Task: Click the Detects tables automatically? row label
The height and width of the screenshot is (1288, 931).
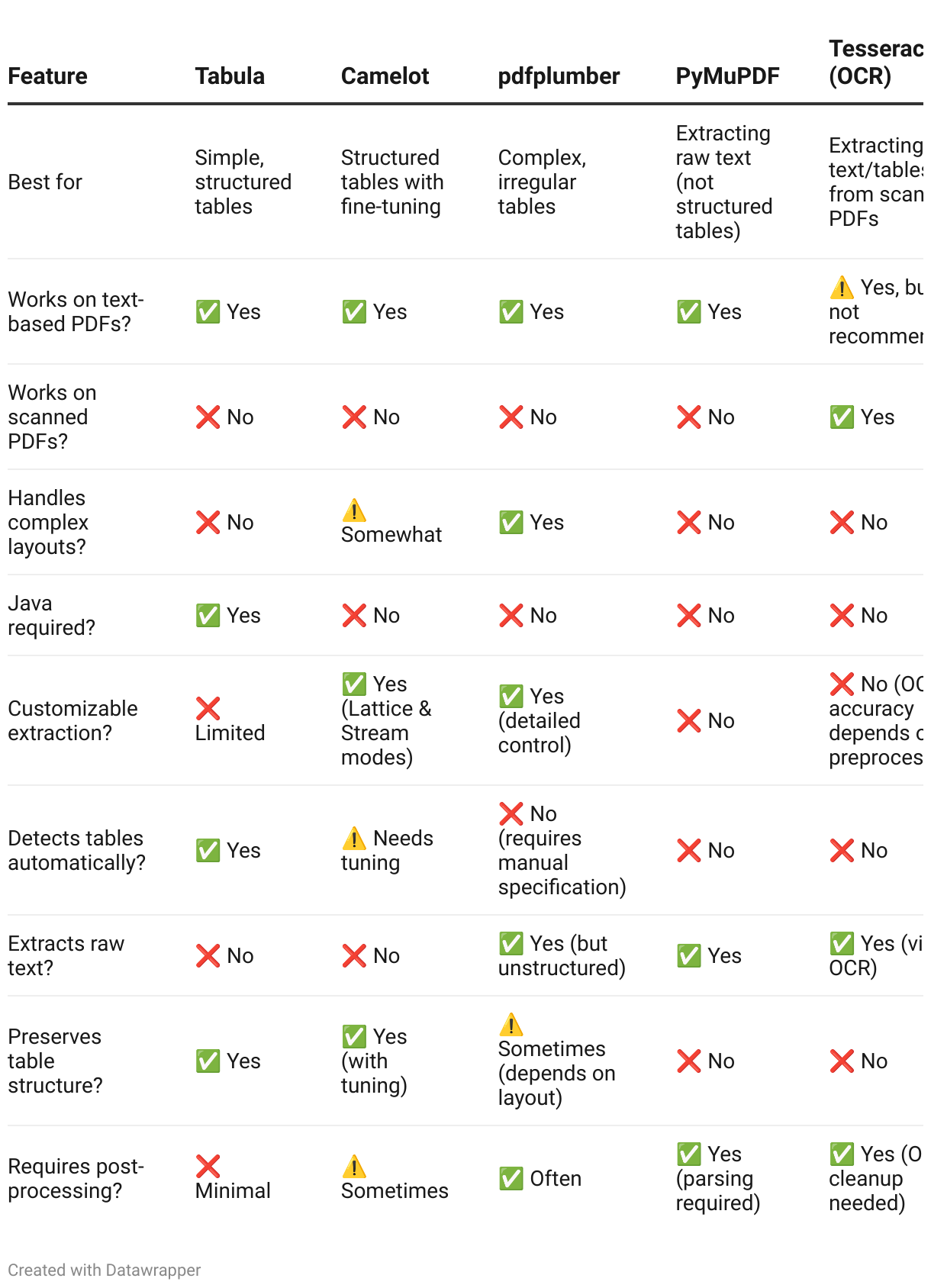Action: click(x=76, y=850)
